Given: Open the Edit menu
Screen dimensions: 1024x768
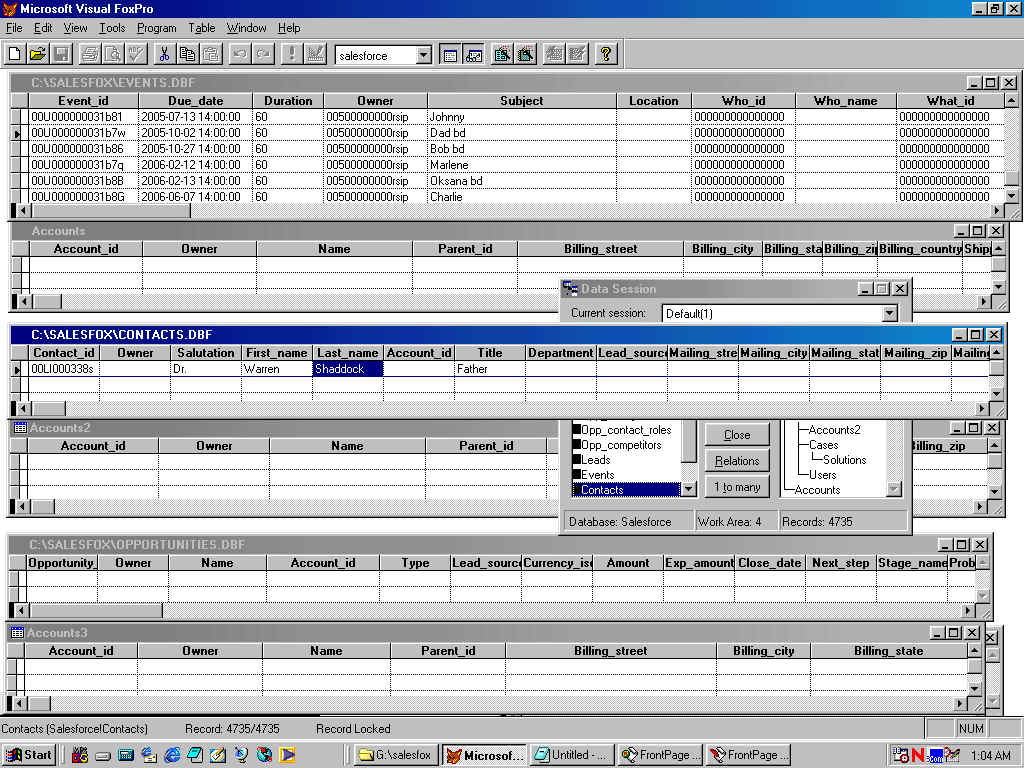Looking at the screenshot, I should (43, 28).
